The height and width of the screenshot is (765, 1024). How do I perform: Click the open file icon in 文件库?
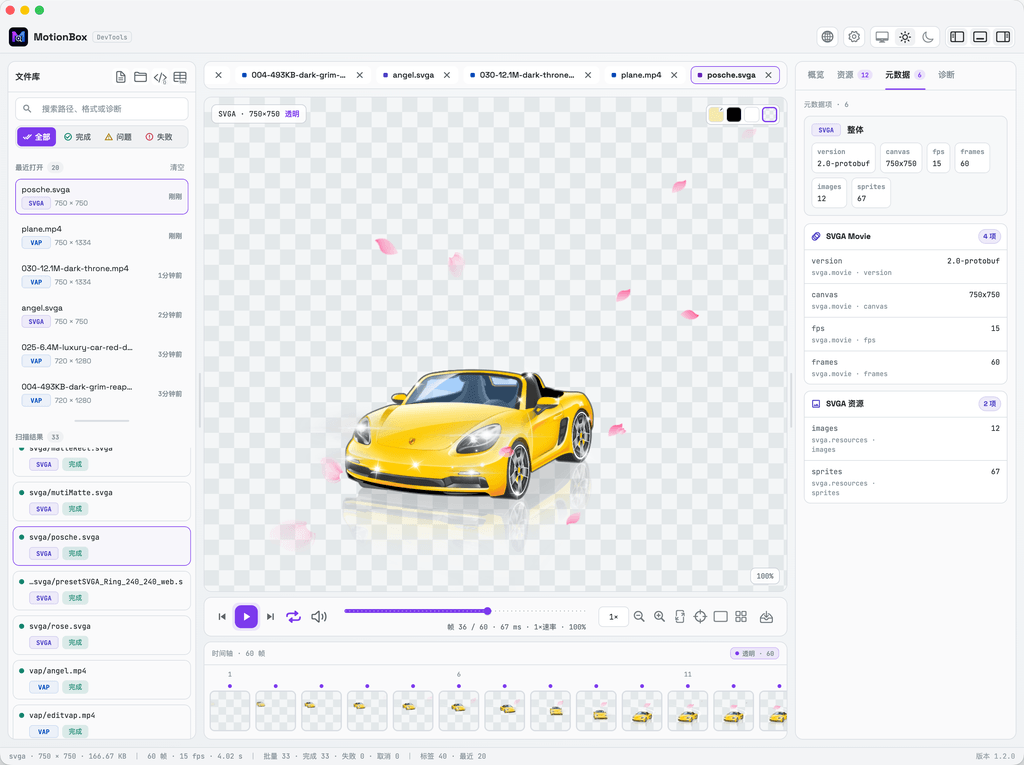[x=121, y=77]
